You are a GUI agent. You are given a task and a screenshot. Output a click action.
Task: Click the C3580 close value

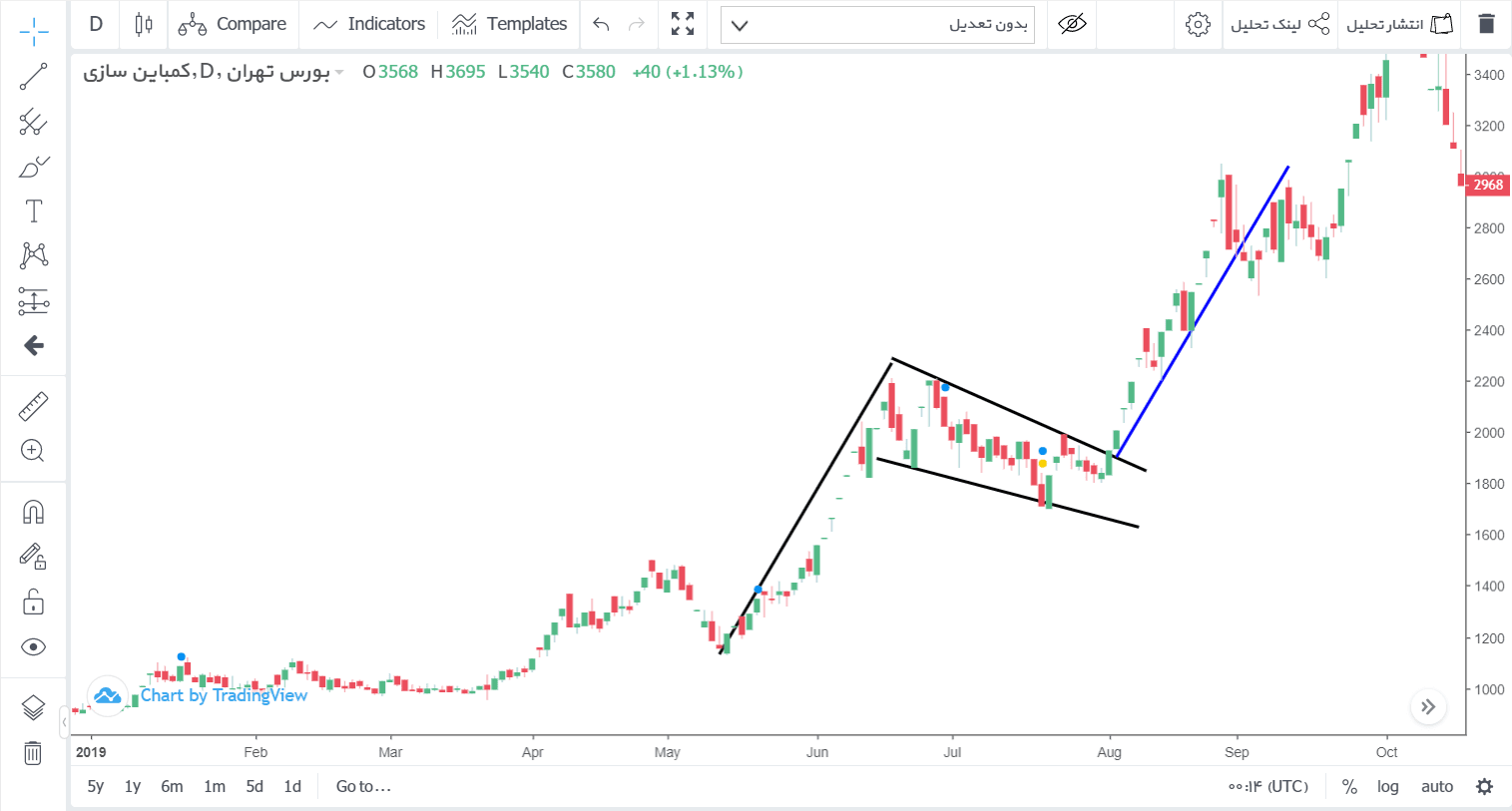(x=589, y=72)
